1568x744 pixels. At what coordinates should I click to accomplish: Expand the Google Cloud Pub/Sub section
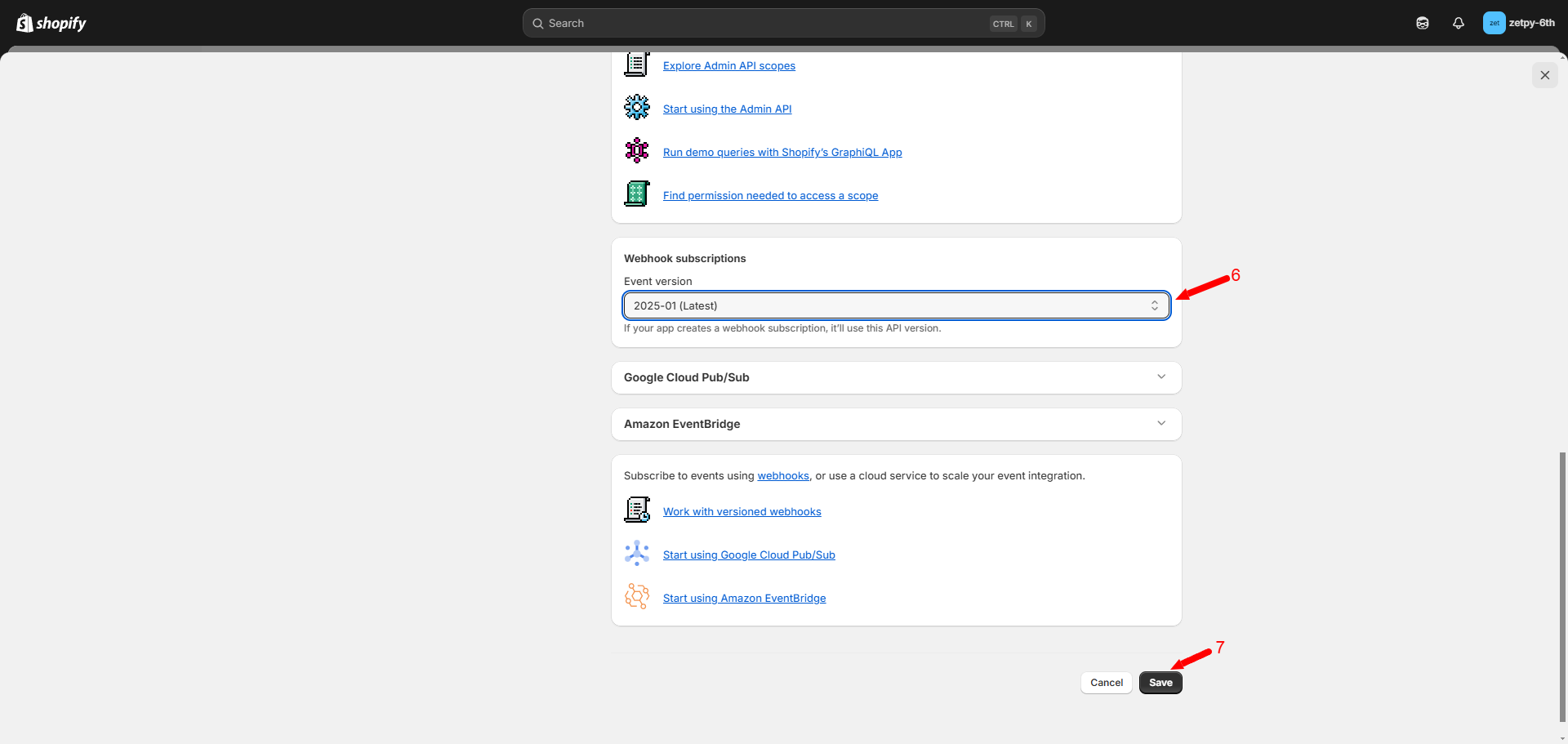coord(896,377)
